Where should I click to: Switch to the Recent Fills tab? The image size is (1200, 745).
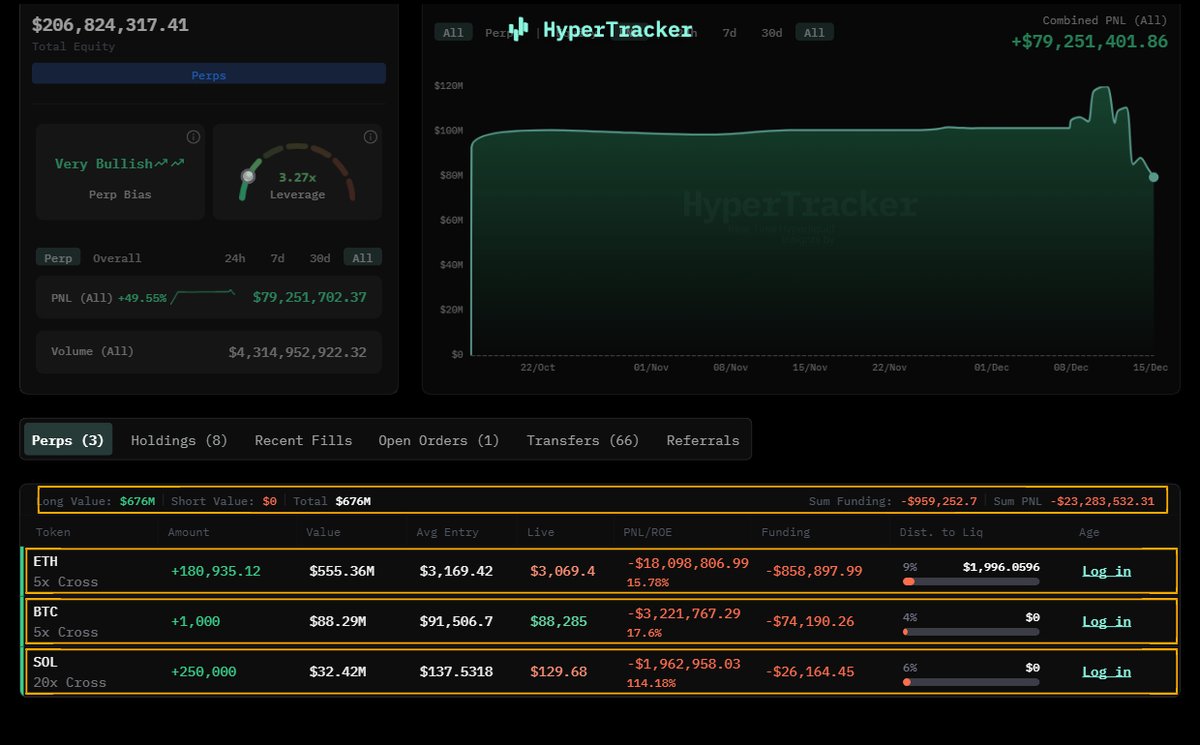303,440
